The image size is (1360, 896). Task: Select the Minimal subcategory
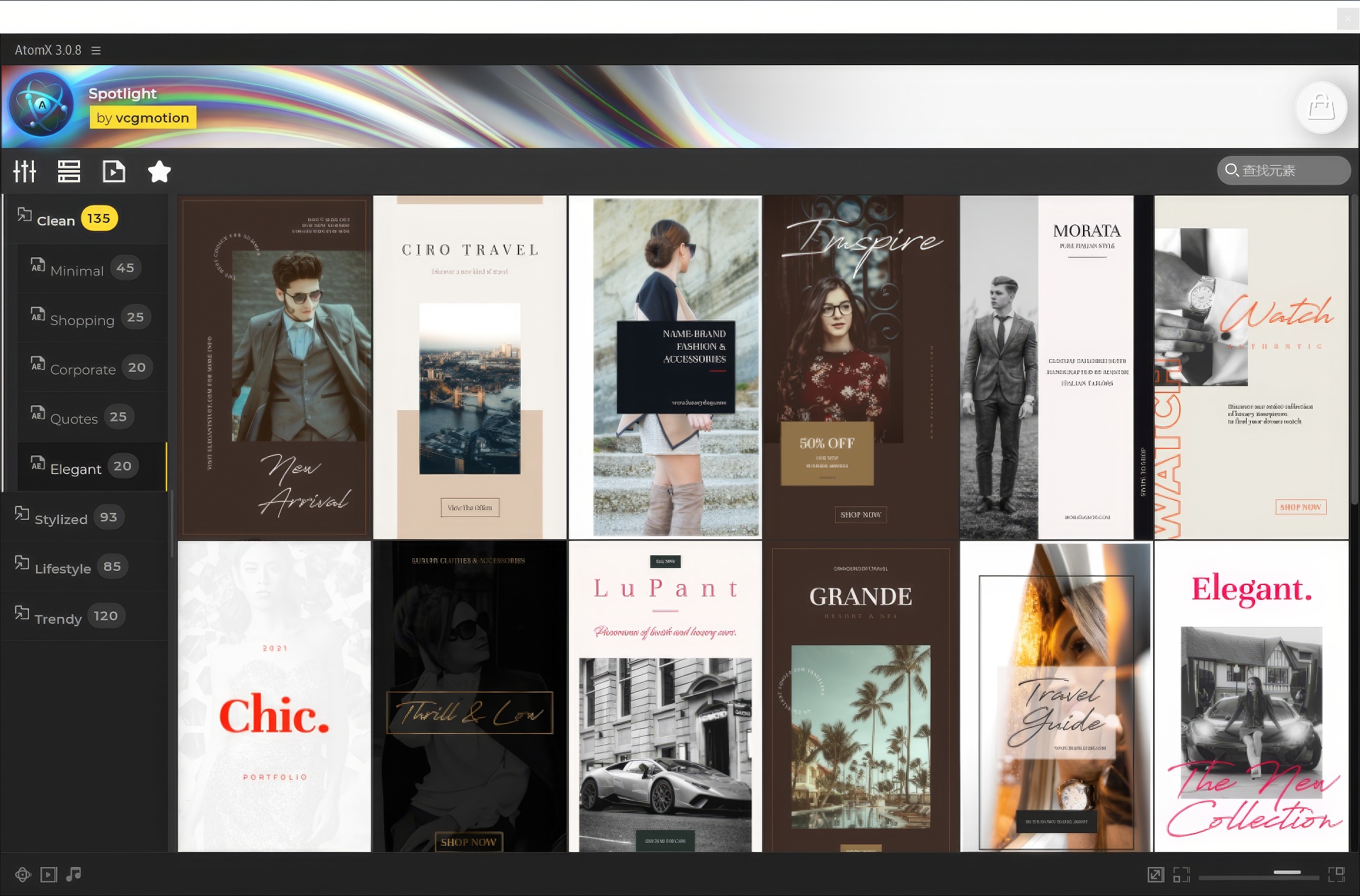pyautogui.click(x=92, y=269)
